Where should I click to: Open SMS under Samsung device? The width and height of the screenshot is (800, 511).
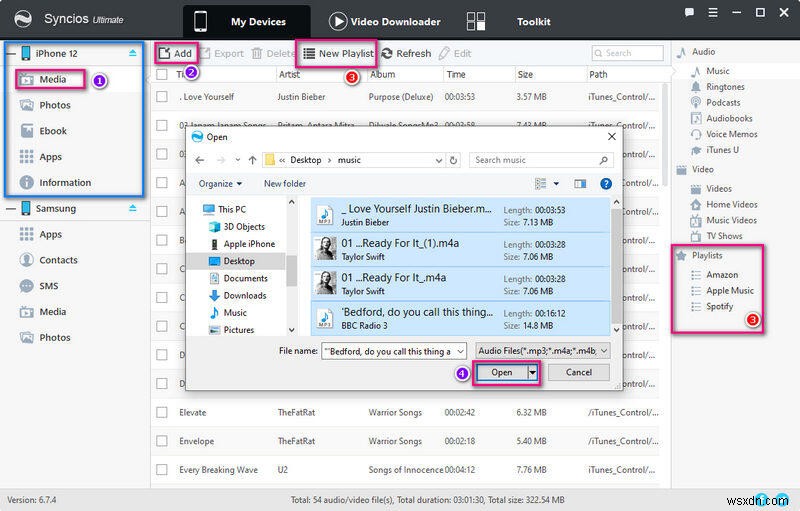click(x=50, y=286)
